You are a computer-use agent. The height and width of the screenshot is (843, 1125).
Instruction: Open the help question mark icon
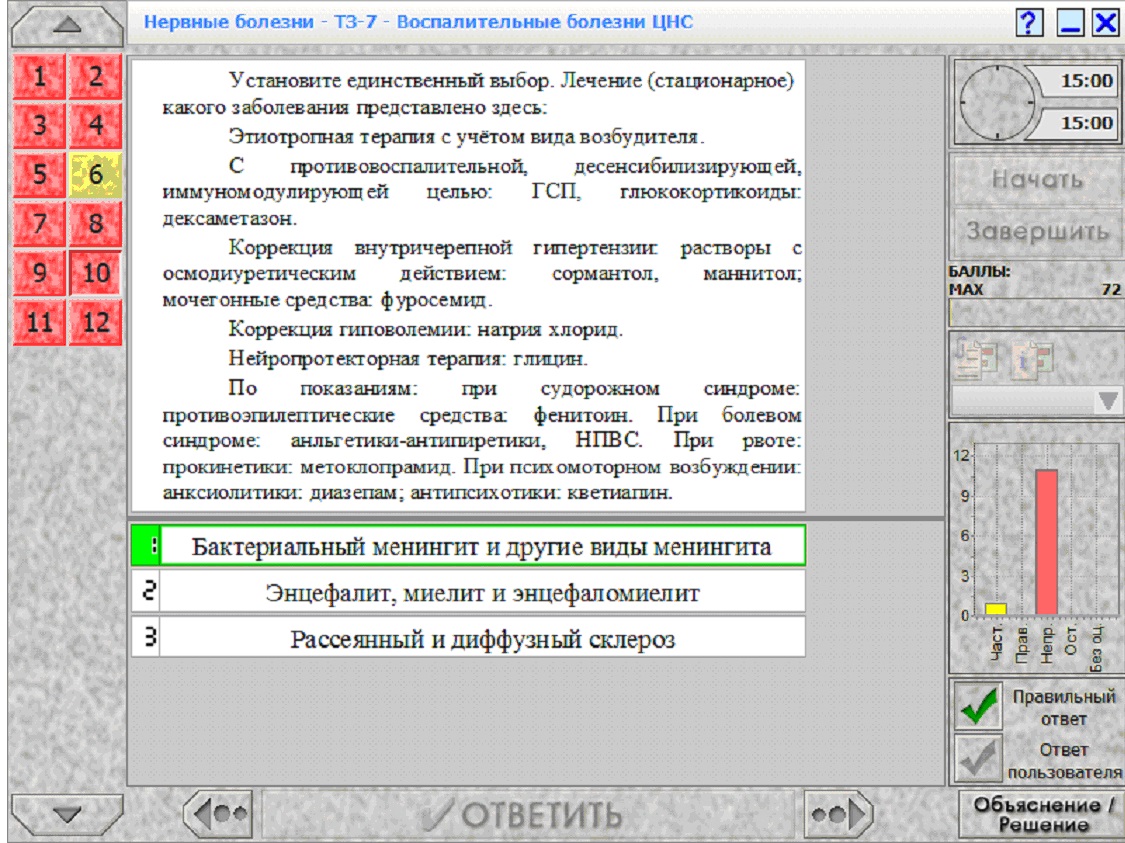click(1029, 22)
